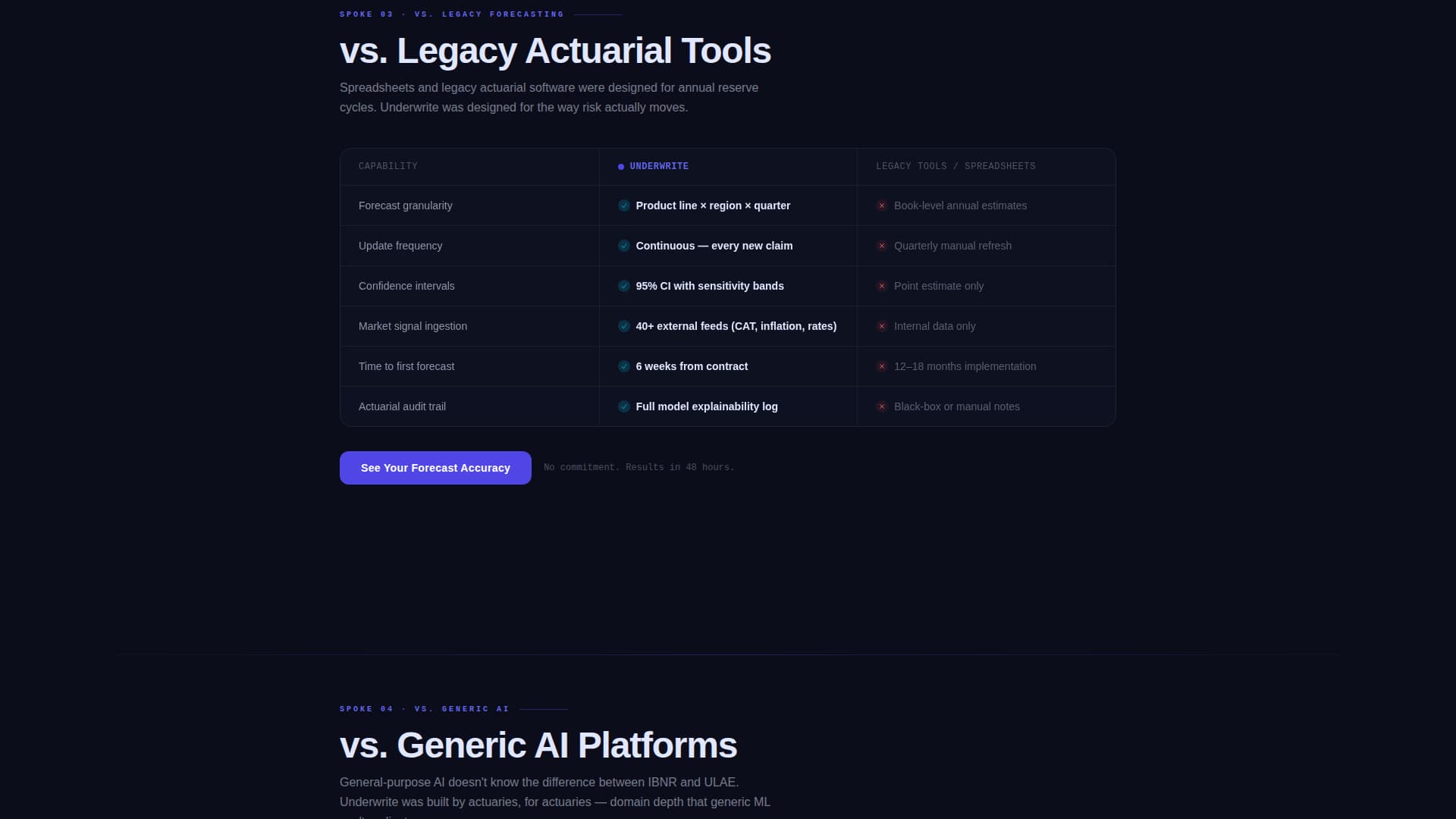Viewport: 1456px width, 819px height.
Task: Click the Spoke 03 vs. Legacy Forecasting label
Action: coord(451,14)
